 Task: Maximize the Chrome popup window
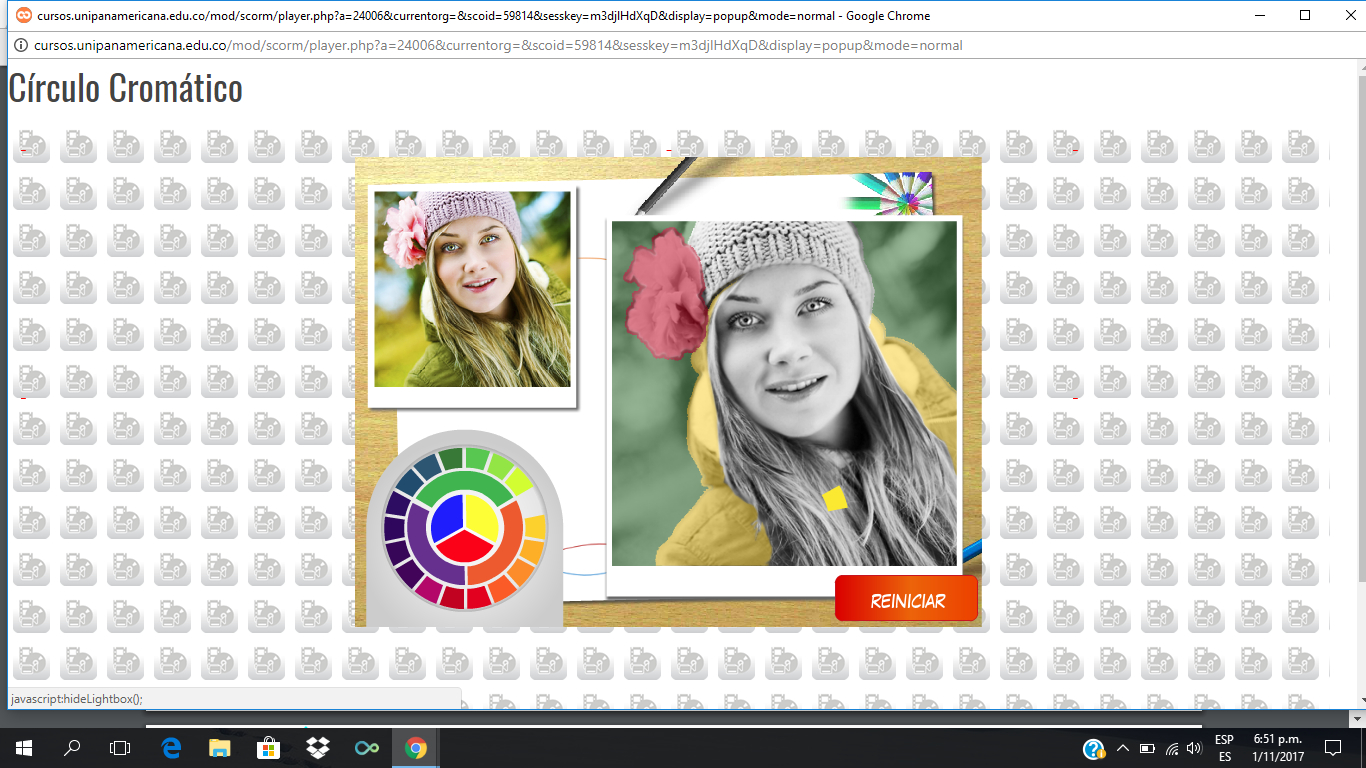[x=1305, y=15]
